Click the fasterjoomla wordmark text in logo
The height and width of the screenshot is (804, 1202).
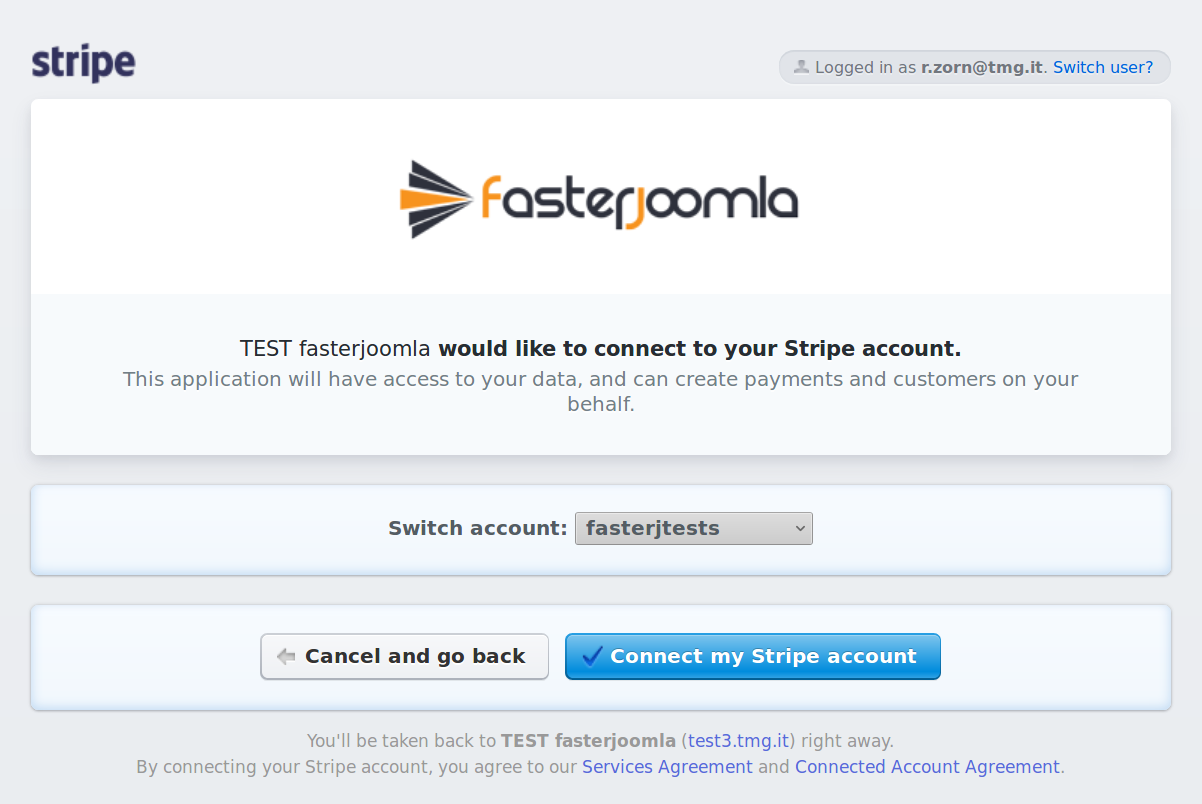[x=639, y=200]
